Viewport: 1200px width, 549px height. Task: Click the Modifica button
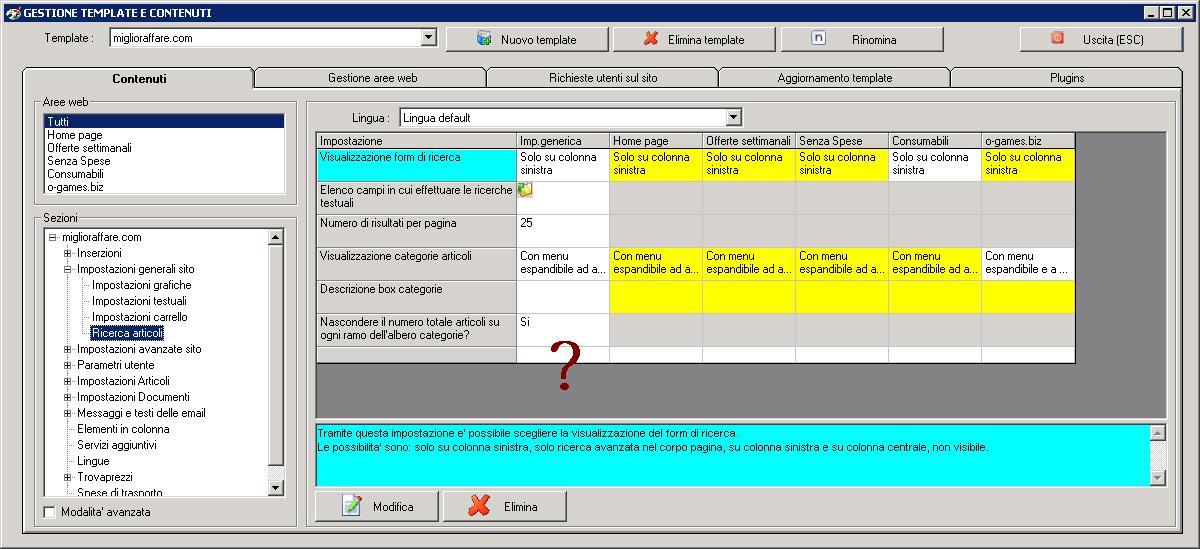(377, 506)
